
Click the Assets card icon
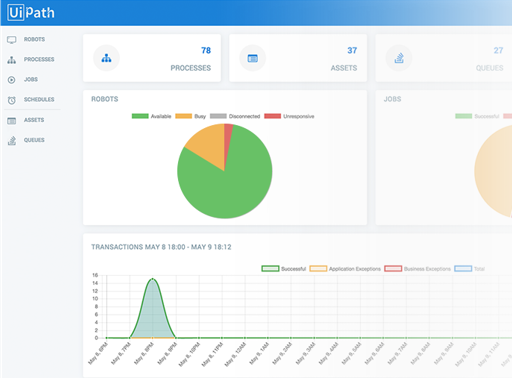pos(253,58)
